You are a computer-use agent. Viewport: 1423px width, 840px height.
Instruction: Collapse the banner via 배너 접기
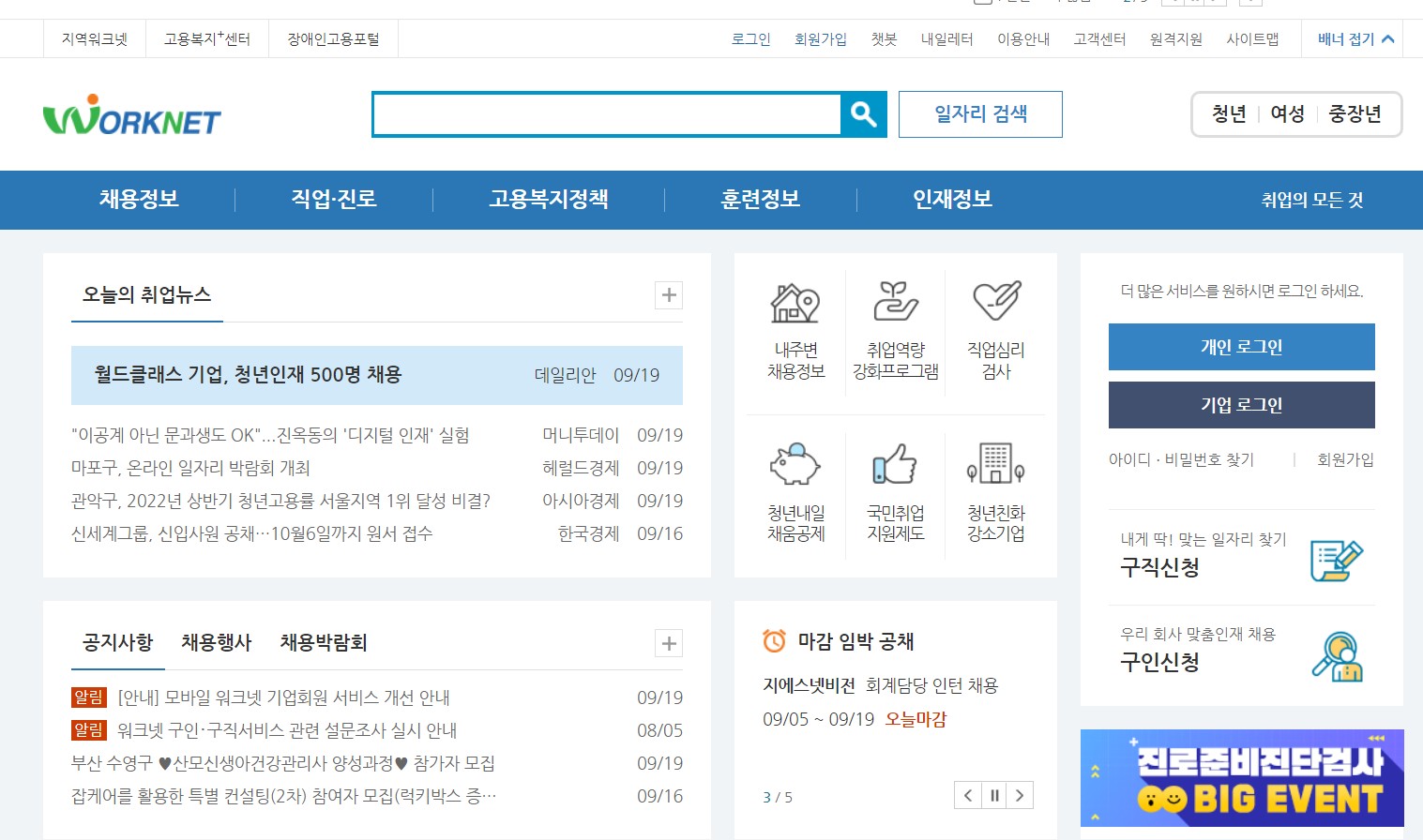pyautogui.click(x=1351, y=38)
